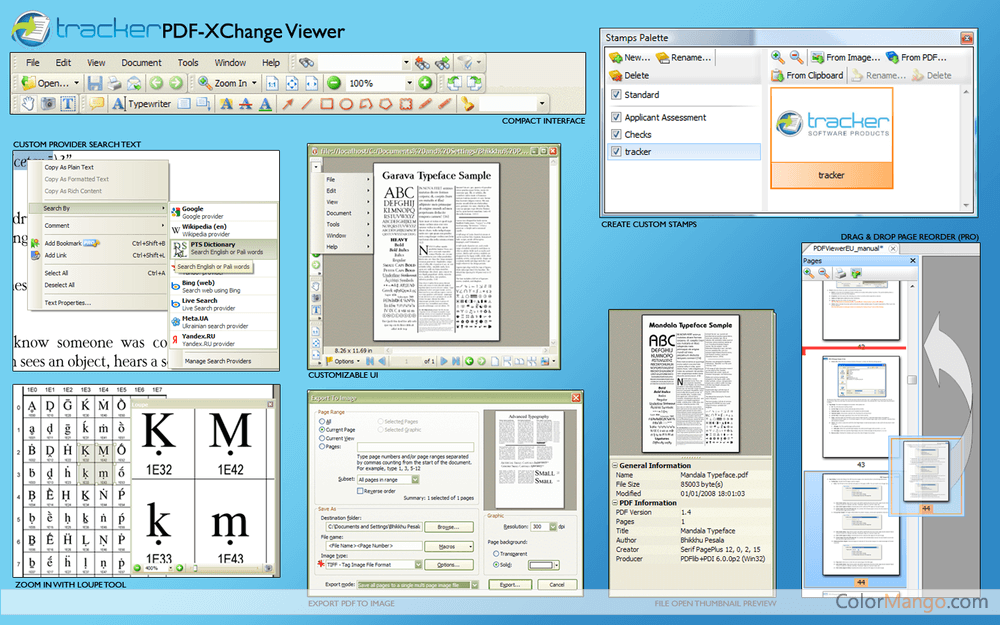Screen dimensions: 1000x625
Task: Select the Highlight text tool
Action: click(226, 103)
